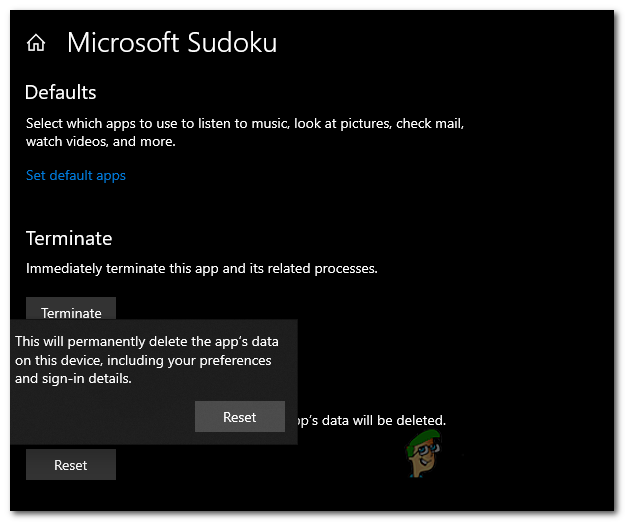The image size is (625, 522).
Task: Select the Defaults section heading
Action: [x=60, y=92]
